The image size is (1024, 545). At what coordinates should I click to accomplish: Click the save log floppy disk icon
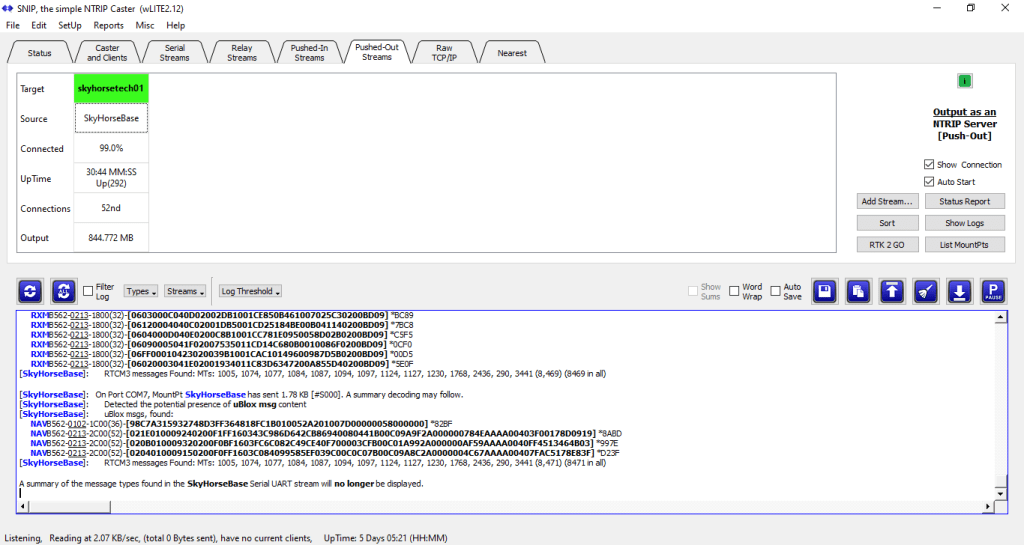tap(824, 291)
